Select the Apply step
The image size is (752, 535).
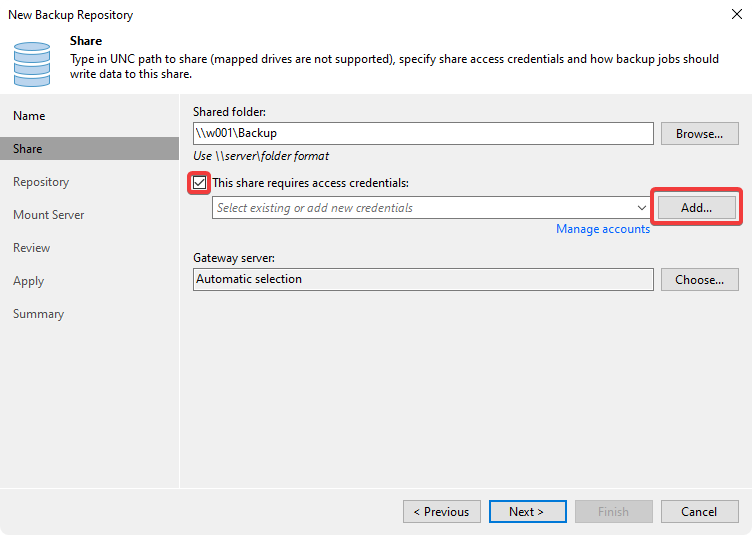click(28, 281)
